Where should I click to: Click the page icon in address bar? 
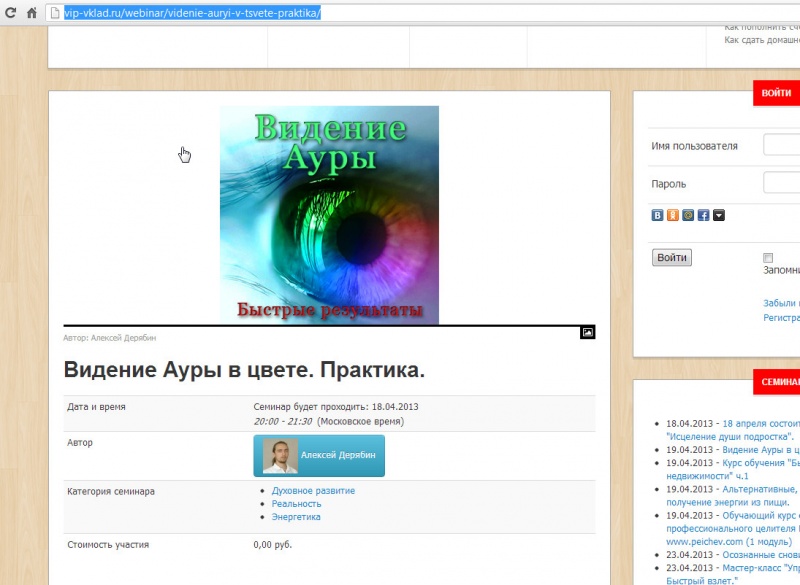point(56,14)
